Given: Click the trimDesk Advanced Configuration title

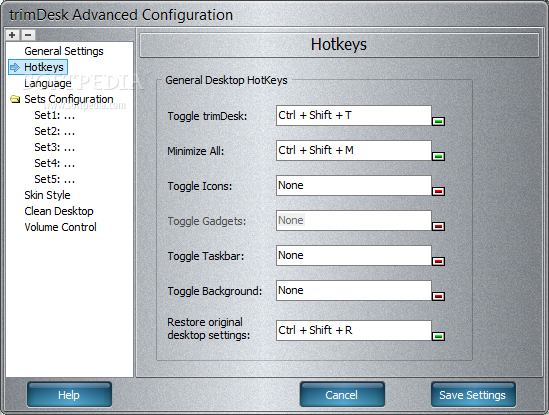Looking at the screenshot, I should coord(121,15).
